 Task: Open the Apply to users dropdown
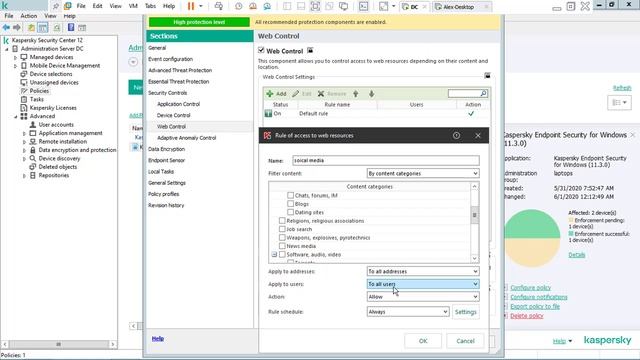coord(423,284)
